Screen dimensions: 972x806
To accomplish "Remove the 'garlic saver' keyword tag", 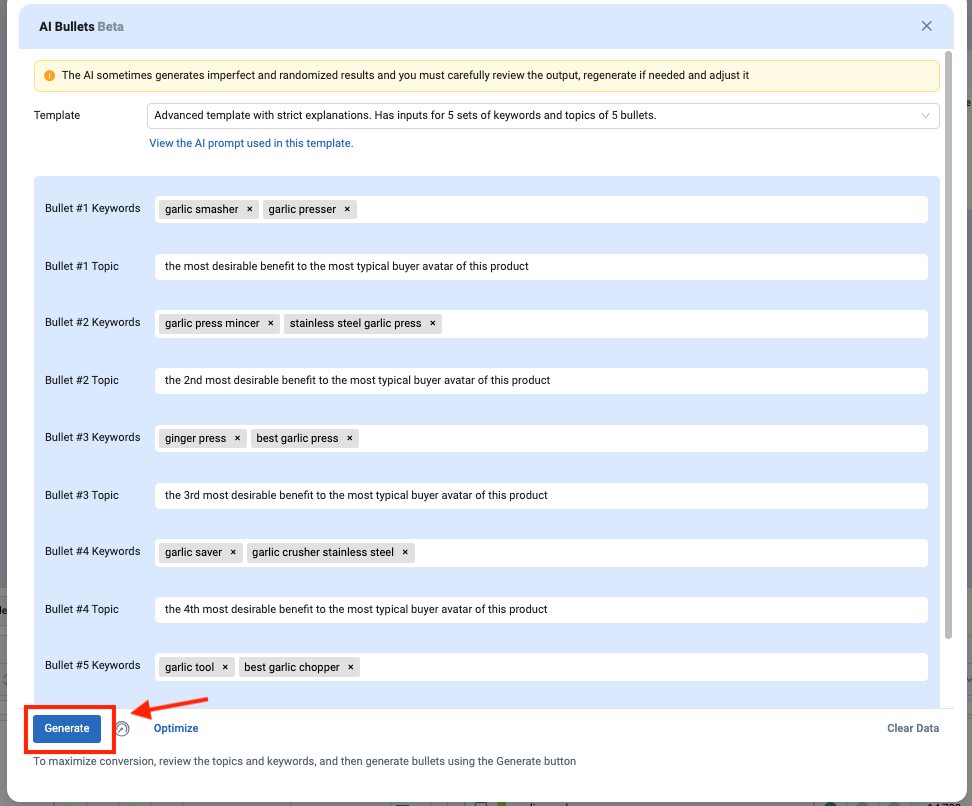I will (x=233, y=552).
